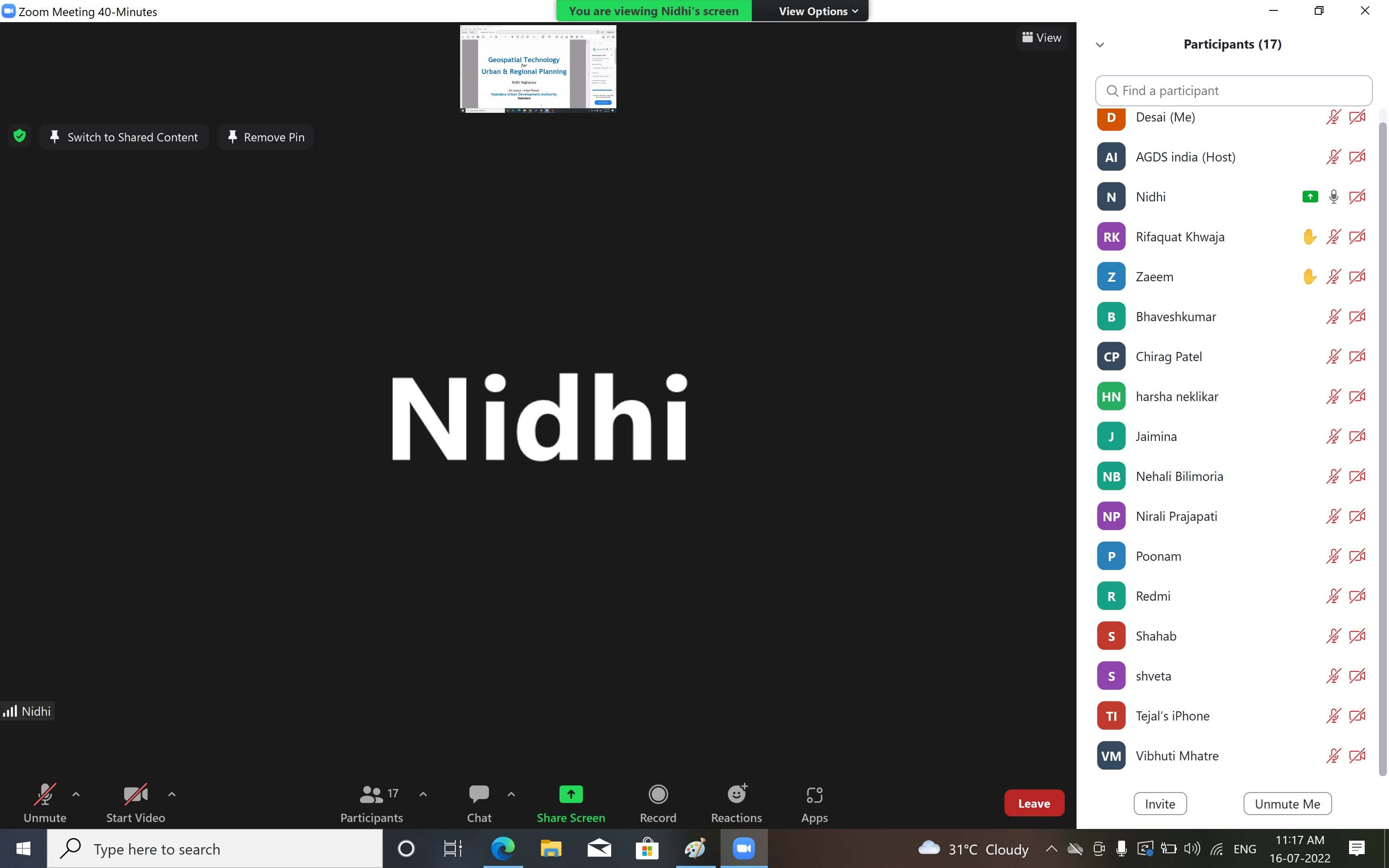Open the Apps icon in toolbar
Image resolution: width=1389 pixels, height=868 pixels.
(x=814, y=795)
